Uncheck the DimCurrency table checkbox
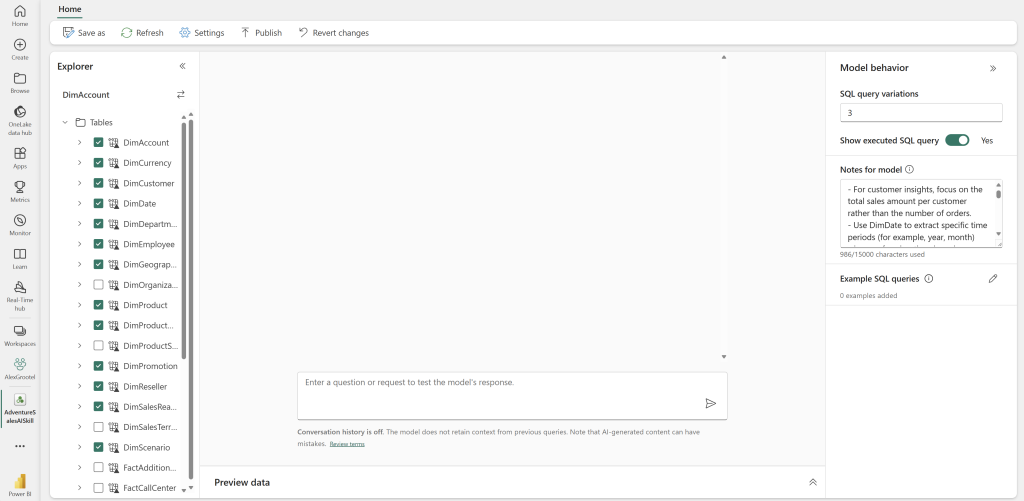The width and height of the screenshot is (1024, 501). [x=98, y=163]
